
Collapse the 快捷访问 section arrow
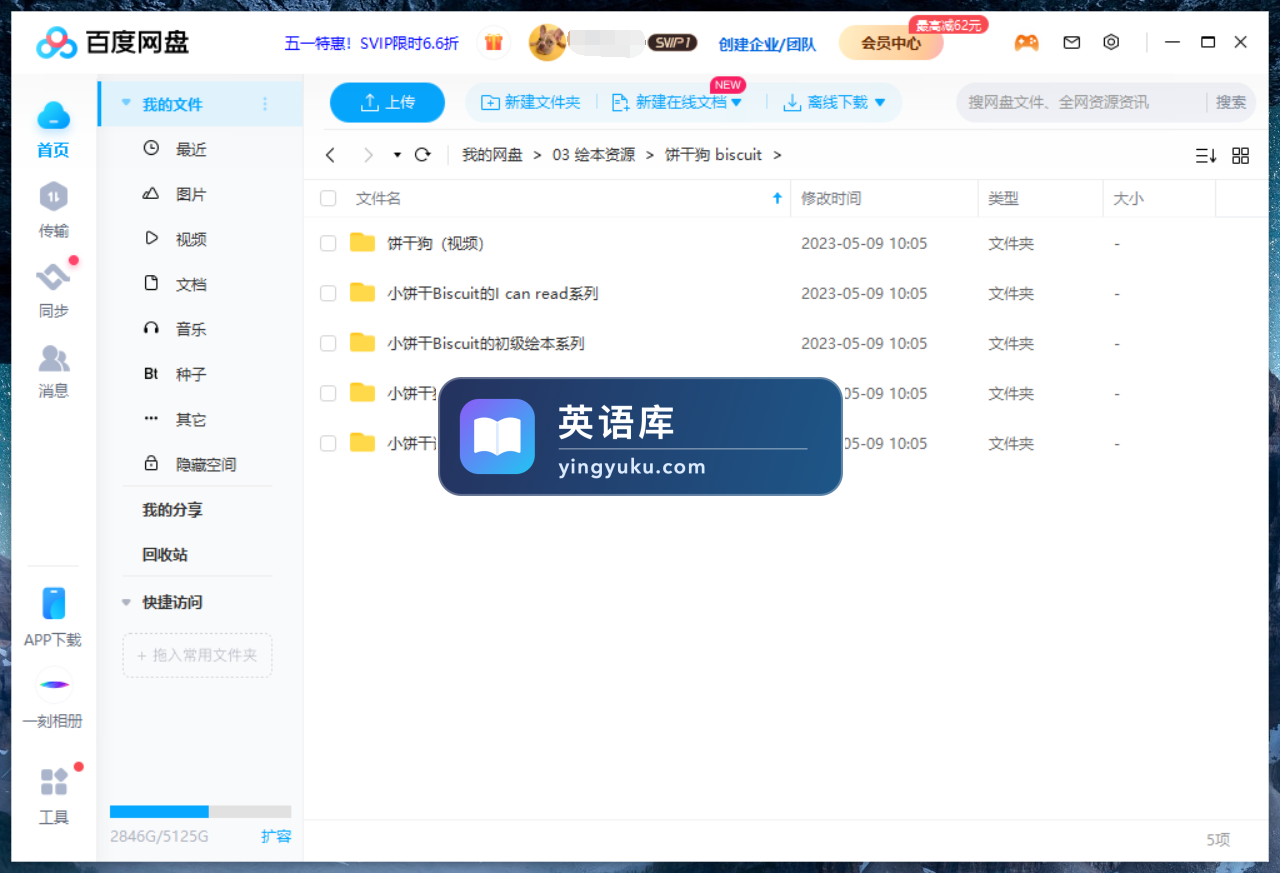pos(126,602)
